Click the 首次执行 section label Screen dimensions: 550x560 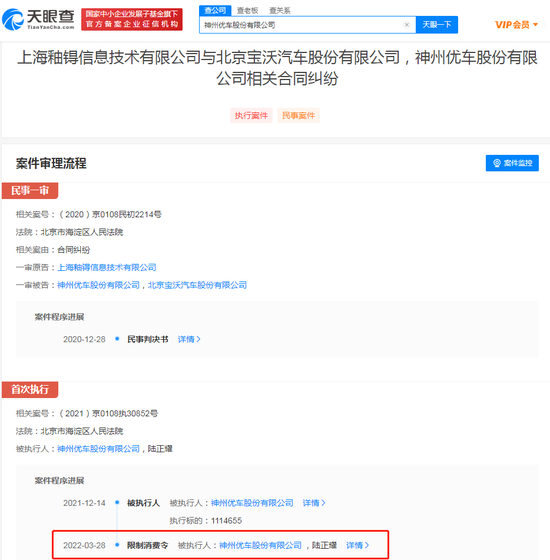[30, 389]
